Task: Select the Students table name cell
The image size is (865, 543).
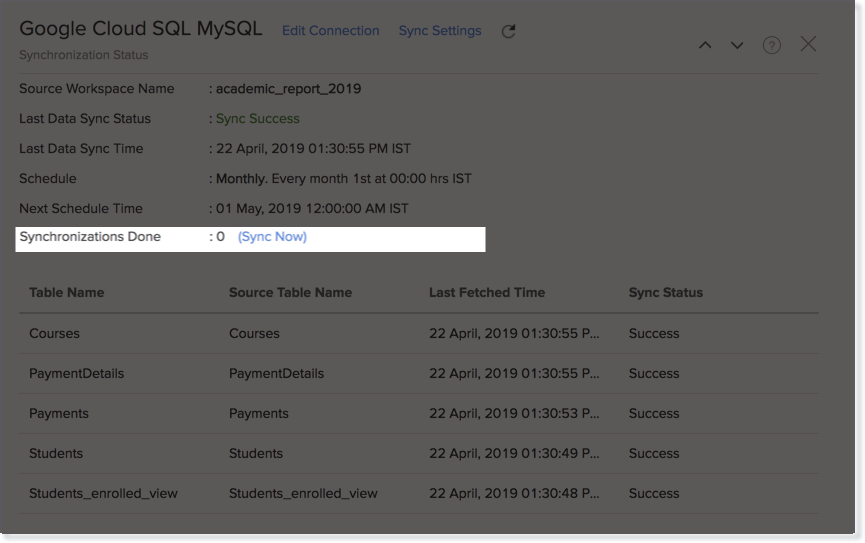Action: click(x=56, y=453)
